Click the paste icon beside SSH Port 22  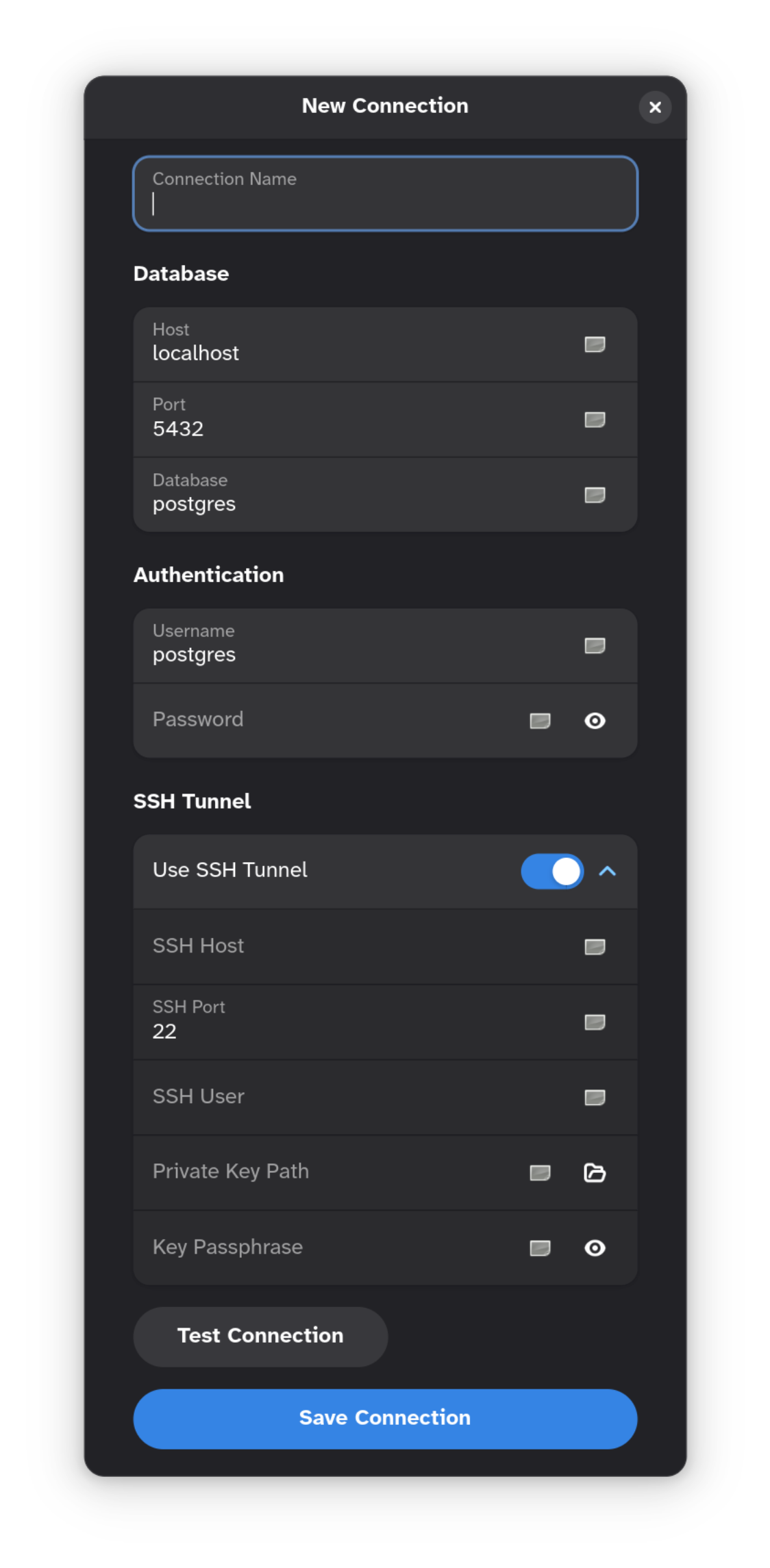(595, 1022)
